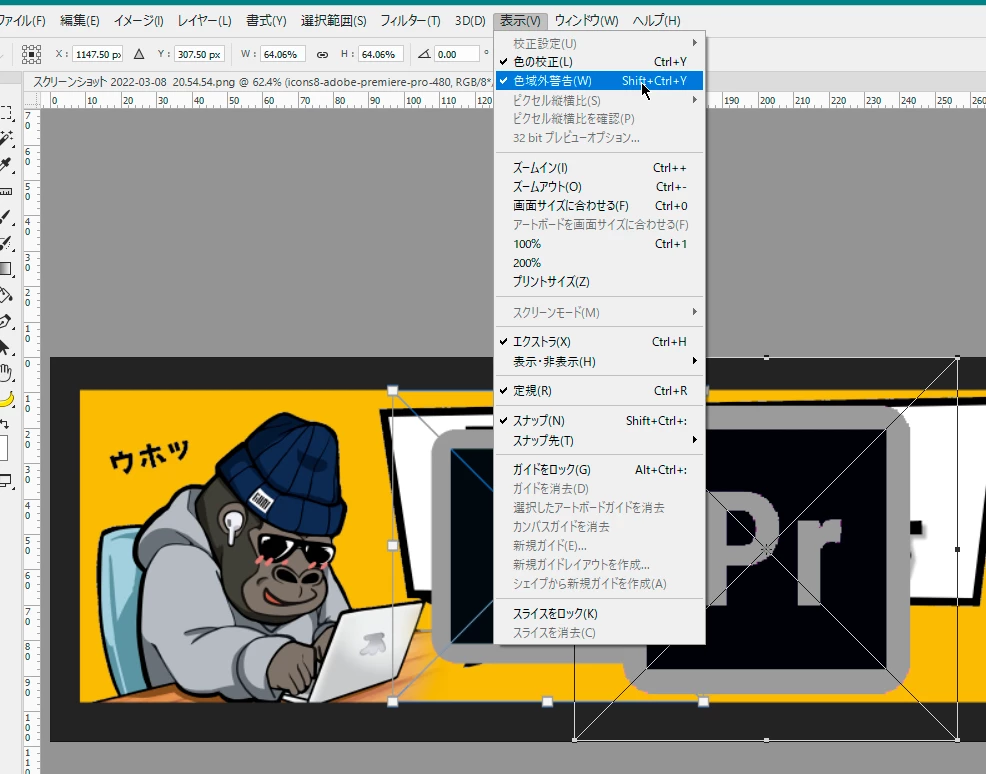Select the History Brush tool
This screenshot has width=986, height=774.
click(x=6, y=243)
